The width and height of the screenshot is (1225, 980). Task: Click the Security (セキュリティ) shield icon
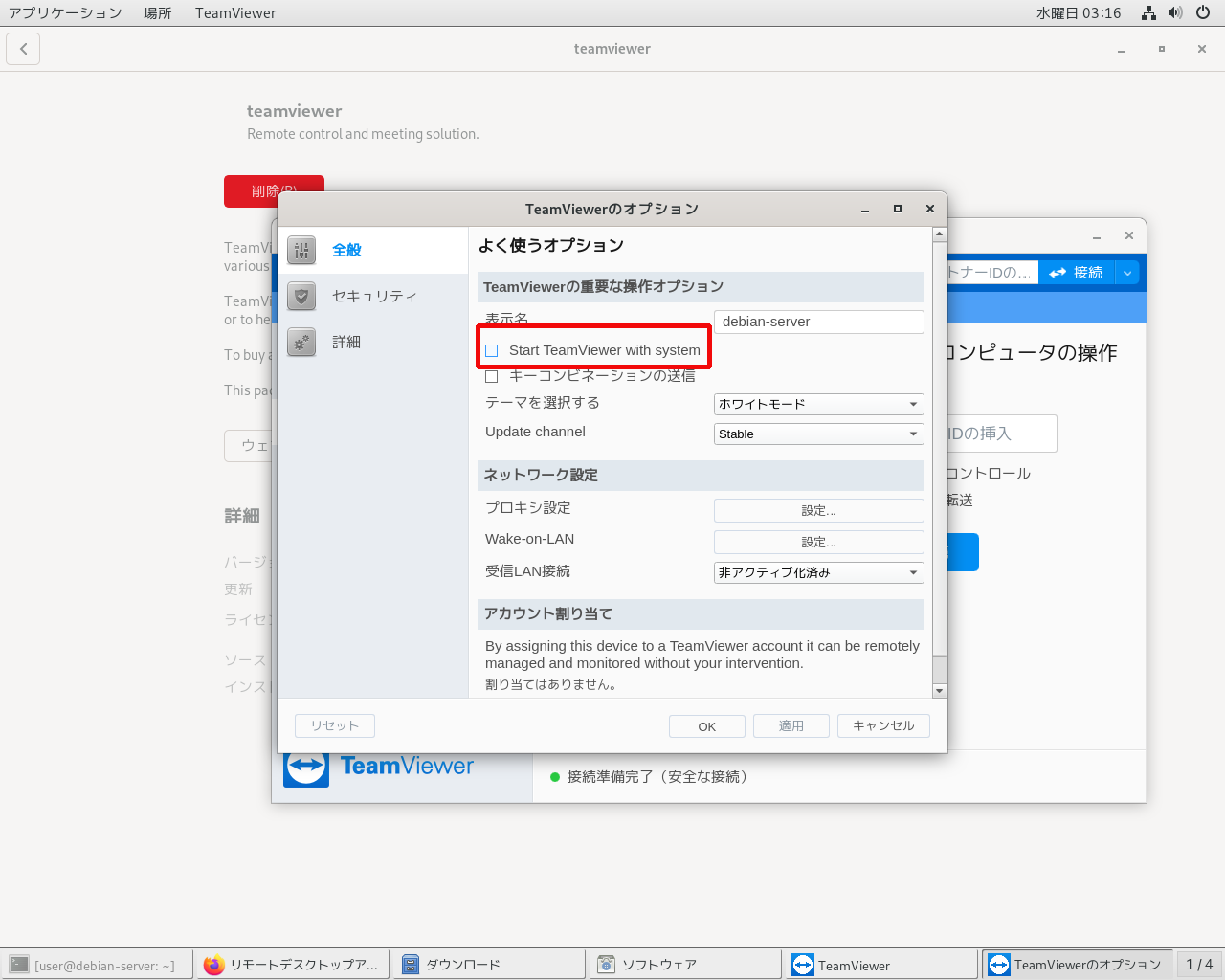[301, 296]
